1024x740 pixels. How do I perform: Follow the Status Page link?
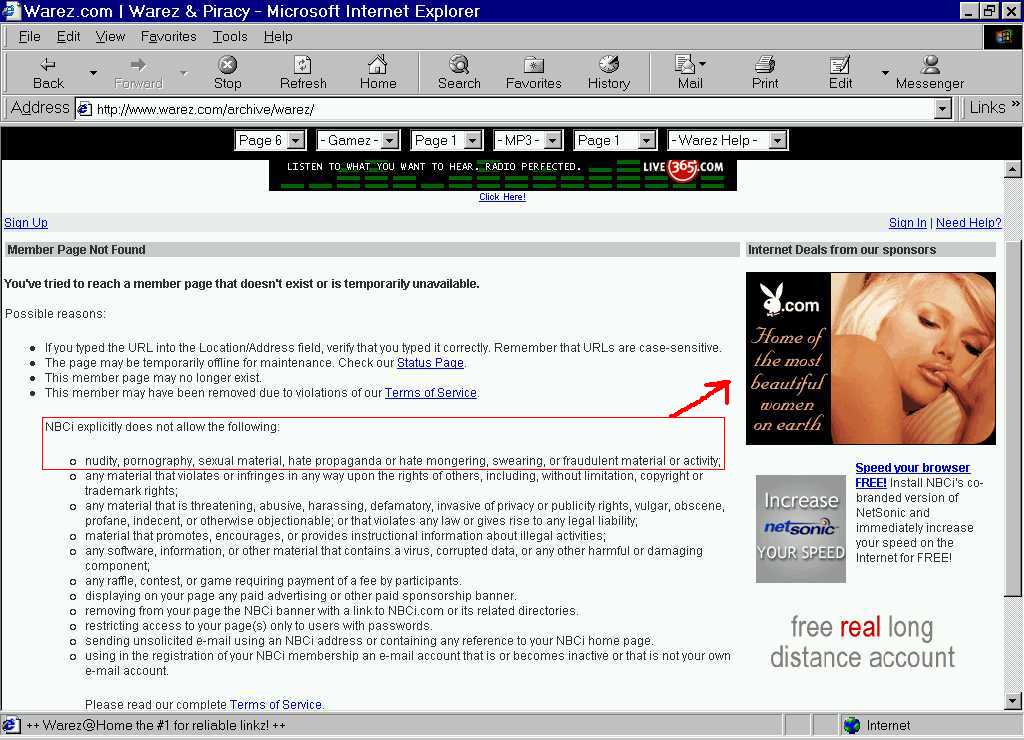(430, 363)
